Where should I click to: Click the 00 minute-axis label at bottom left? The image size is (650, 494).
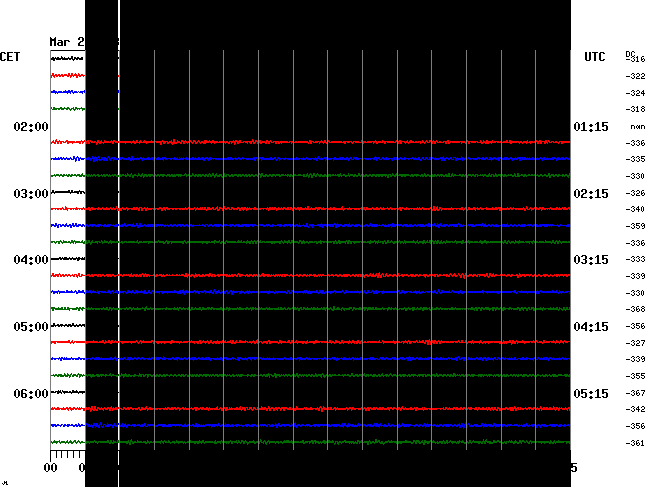(x=50, y=468)
